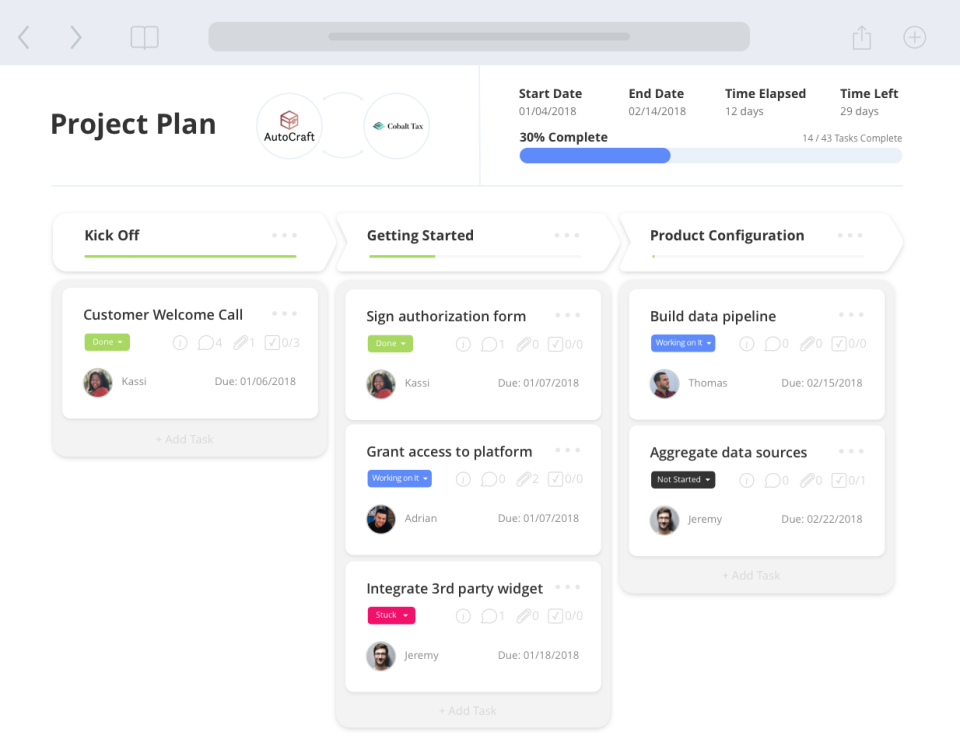View info icon on Sign authorization form
Image resolution: width=960 pixels, height=753 pixels.
coord(463,345)
